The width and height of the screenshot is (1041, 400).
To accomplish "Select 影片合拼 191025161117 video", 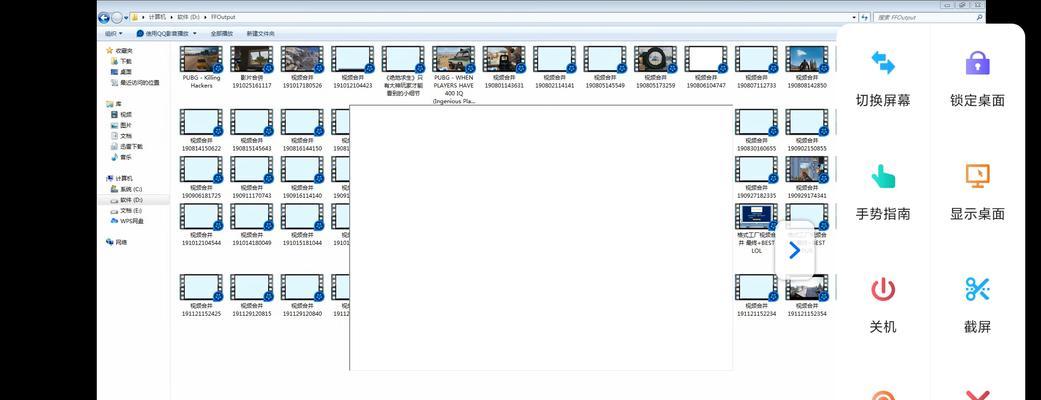I will click(252, 67).
